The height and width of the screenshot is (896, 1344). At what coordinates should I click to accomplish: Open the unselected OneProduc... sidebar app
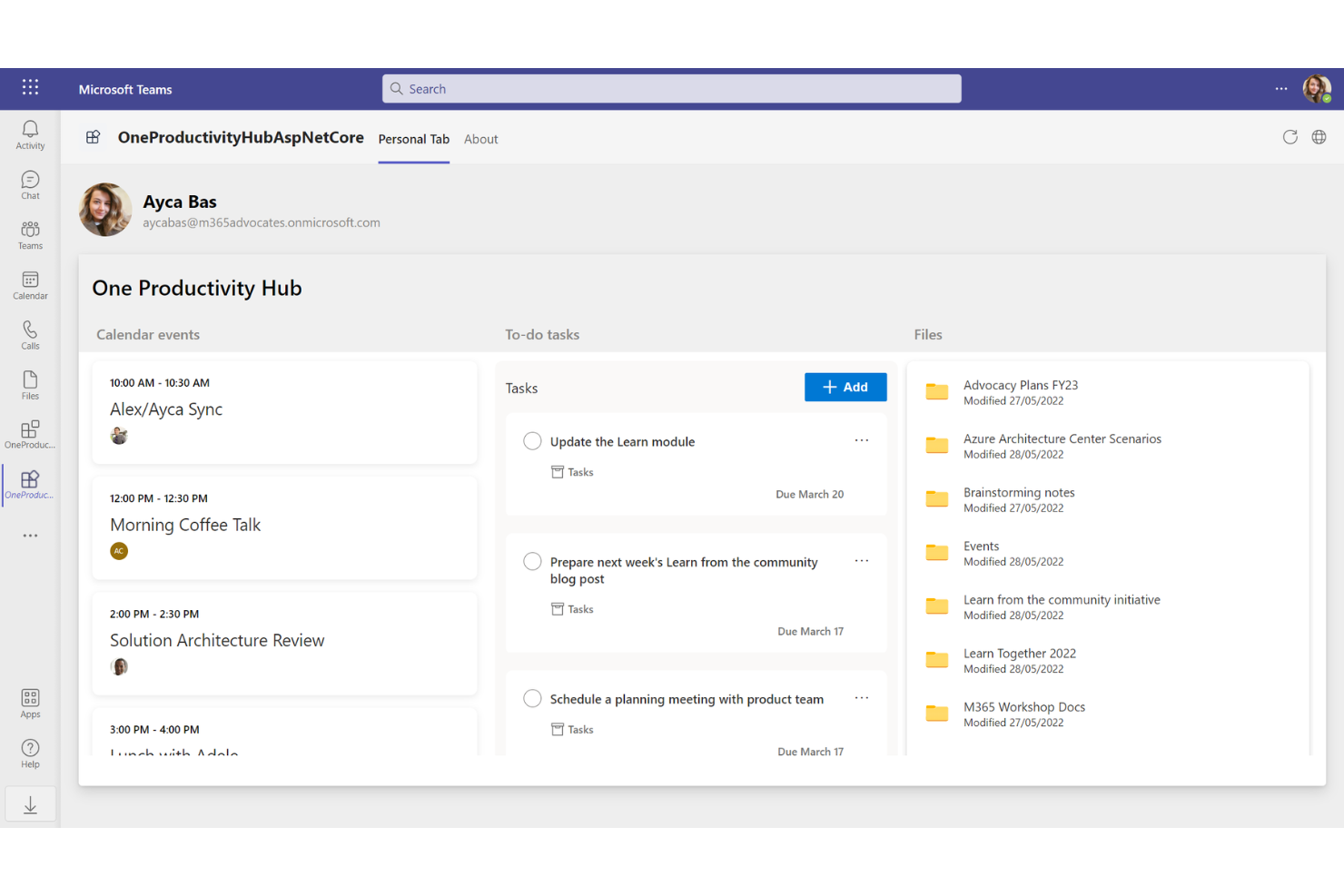coord(30,434)
